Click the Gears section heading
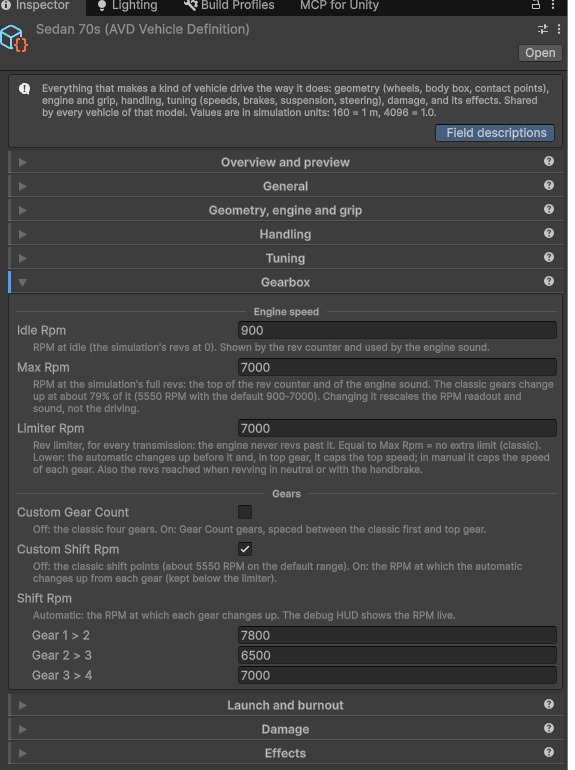Image resolution: width=575 pixels, height=770 pixels. 286,494
